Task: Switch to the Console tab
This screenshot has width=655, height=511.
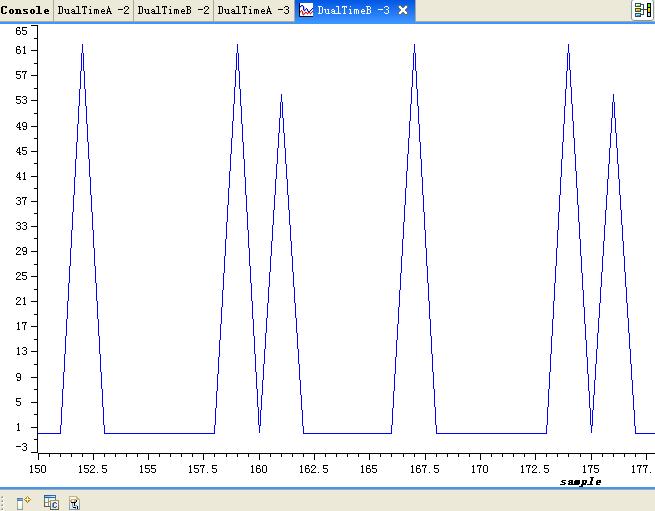Action: (x=25, y=10)
